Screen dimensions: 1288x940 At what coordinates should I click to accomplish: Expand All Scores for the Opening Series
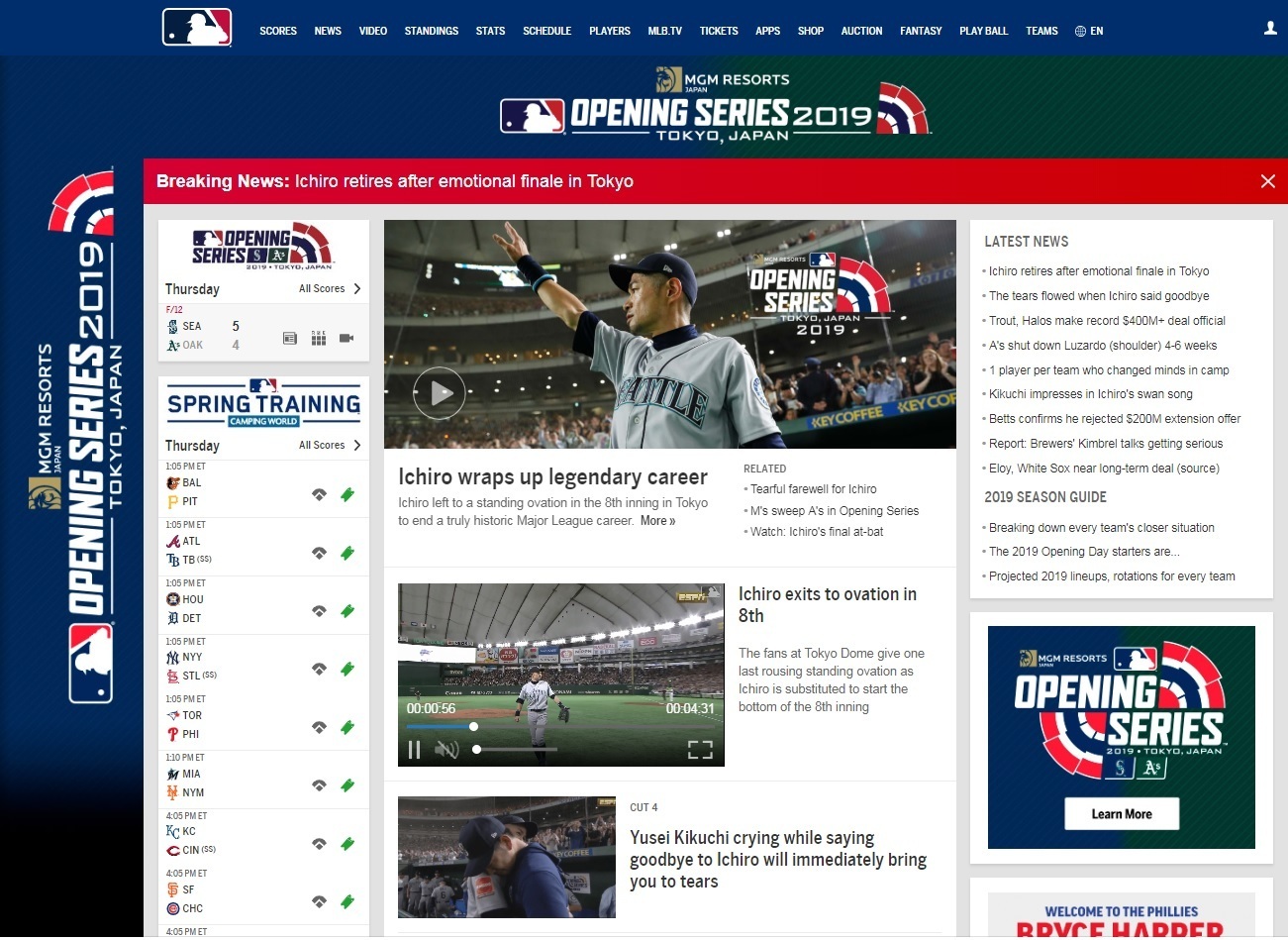coord(330,289)
